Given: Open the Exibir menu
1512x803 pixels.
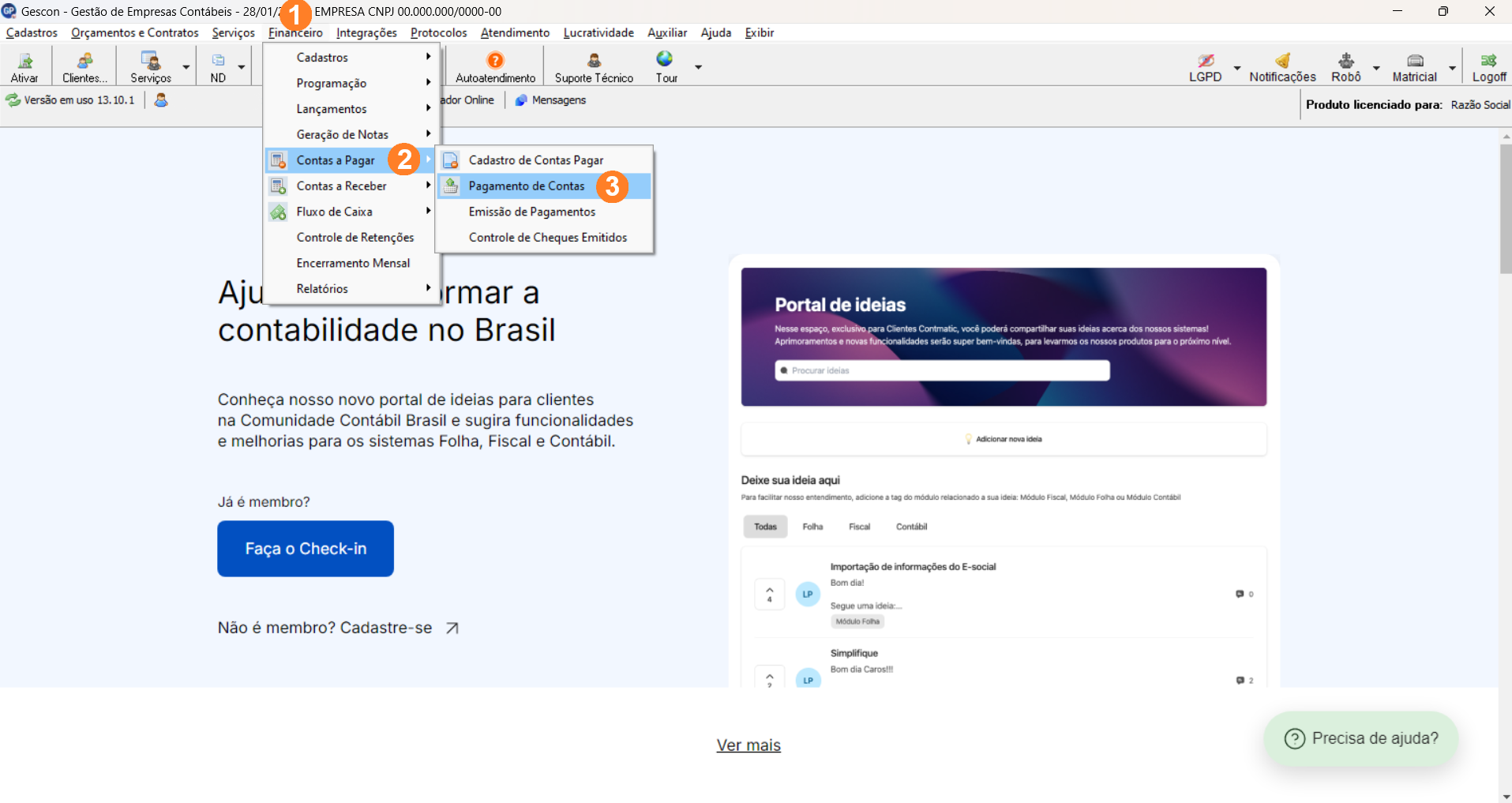Looking at the screenshot, I should (x=759, y=32).
